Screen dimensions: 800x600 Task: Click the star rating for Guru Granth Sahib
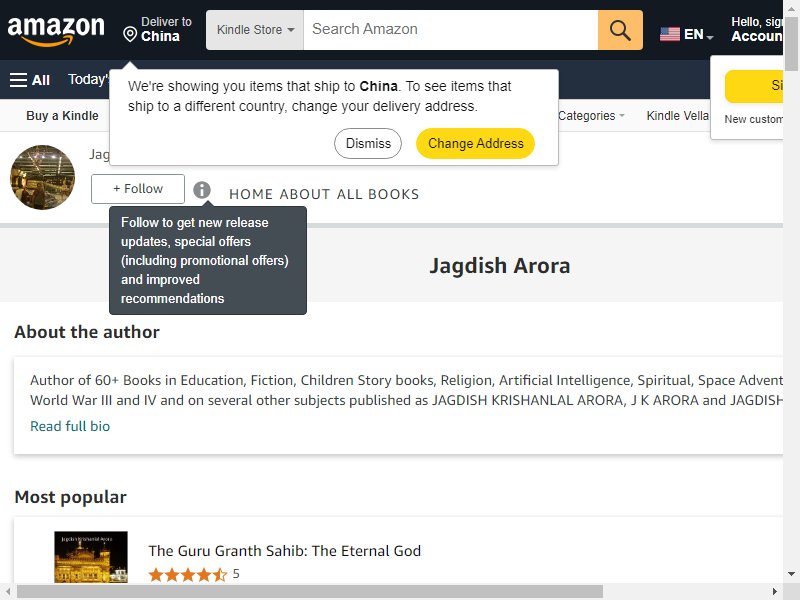coord(187,575)
